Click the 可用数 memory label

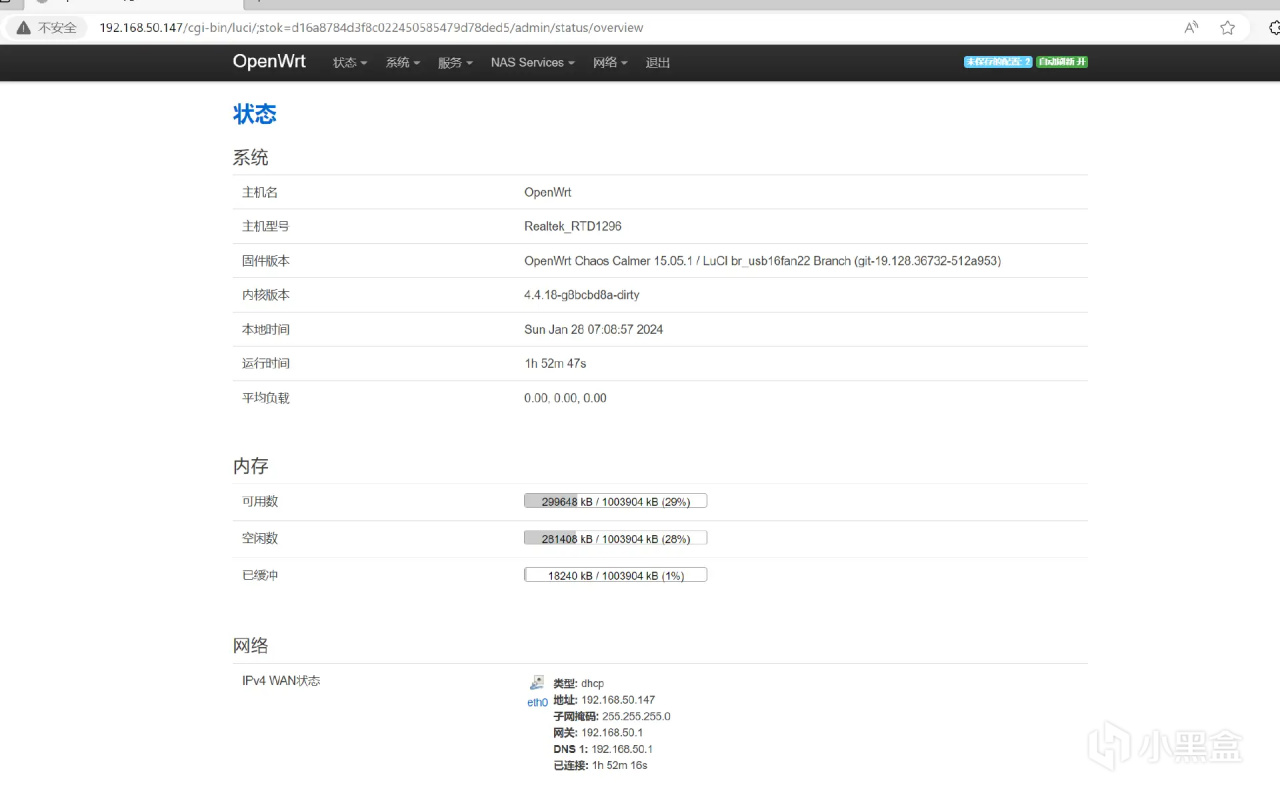(x=260, y=501)
